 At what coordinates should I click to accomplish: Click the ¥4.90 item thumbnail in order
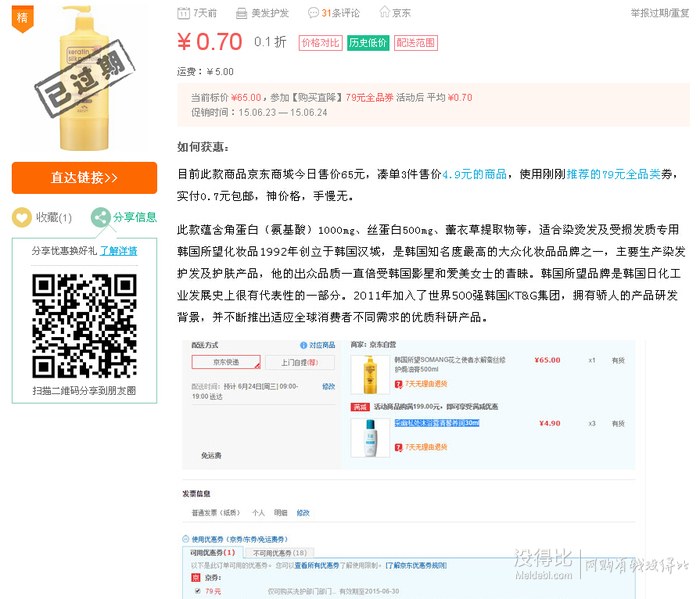(x=370, y=438)
